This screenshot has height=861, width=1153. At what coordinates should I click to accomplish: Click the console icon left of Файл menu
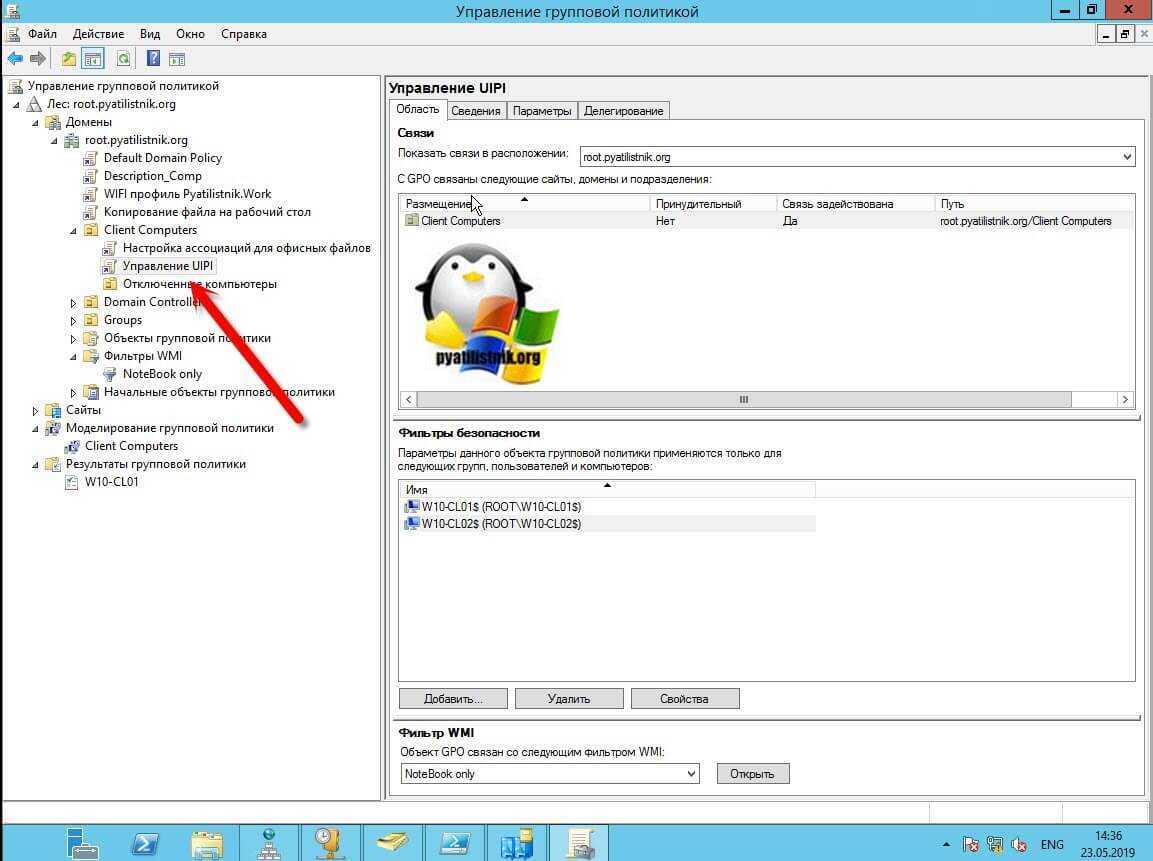13,34
